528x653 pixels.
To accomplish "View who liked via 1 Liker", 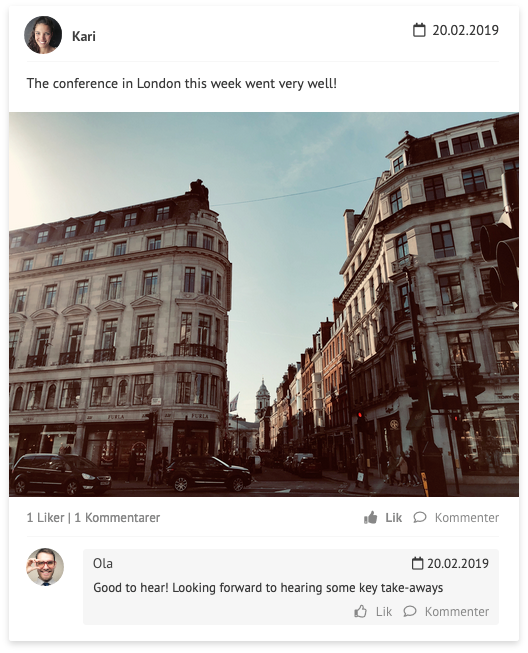I will click(x=45, y=518).
